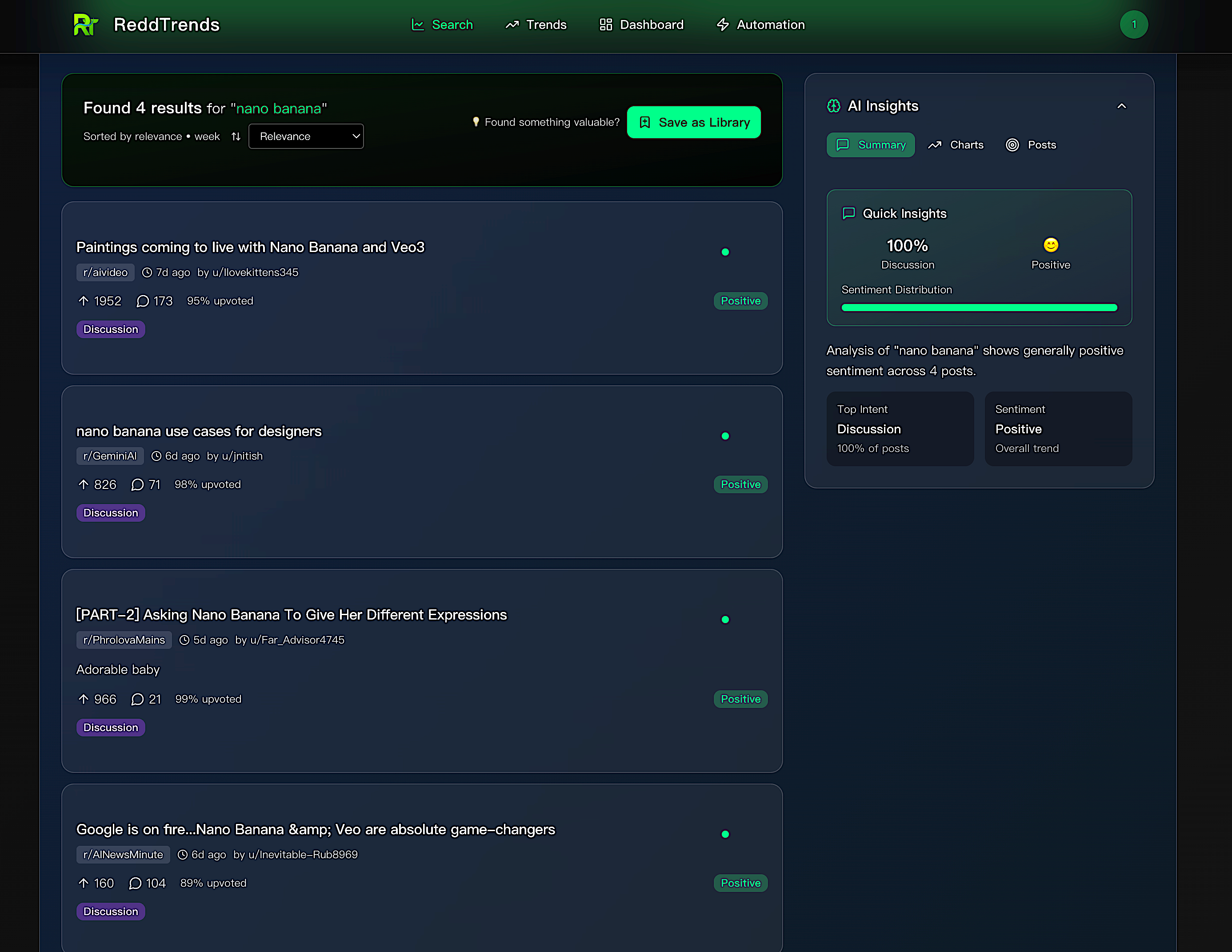Click the Sentiment Distribution bar
The height and width of the screenshot is (952, 1232).
pyautogui.click(x=979, y=308)
